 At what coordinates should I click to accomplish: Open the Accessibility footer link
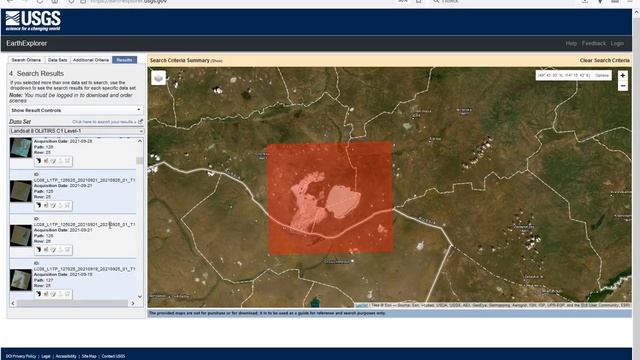pyautogui.click(x=66, y=356)
